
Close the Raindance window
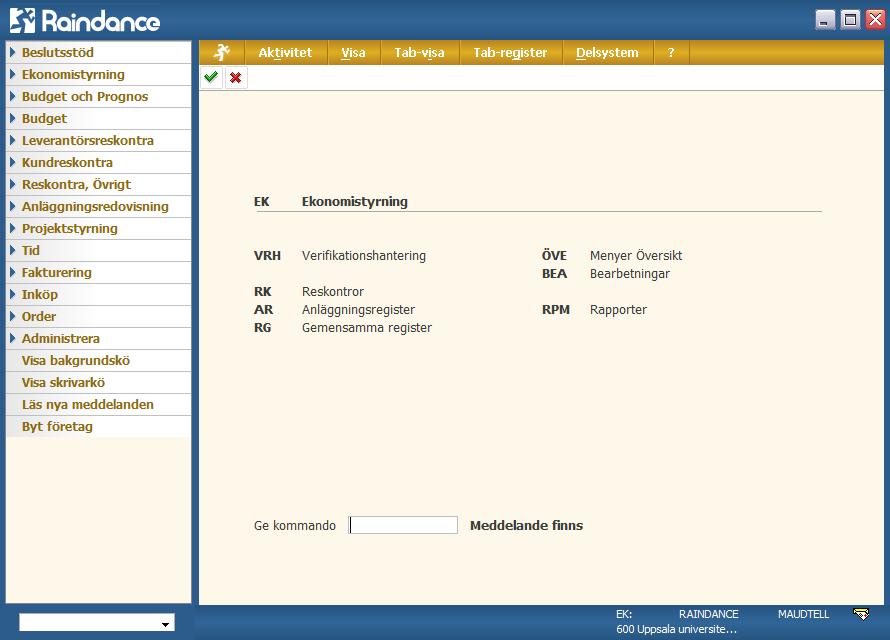coord(875,20)
